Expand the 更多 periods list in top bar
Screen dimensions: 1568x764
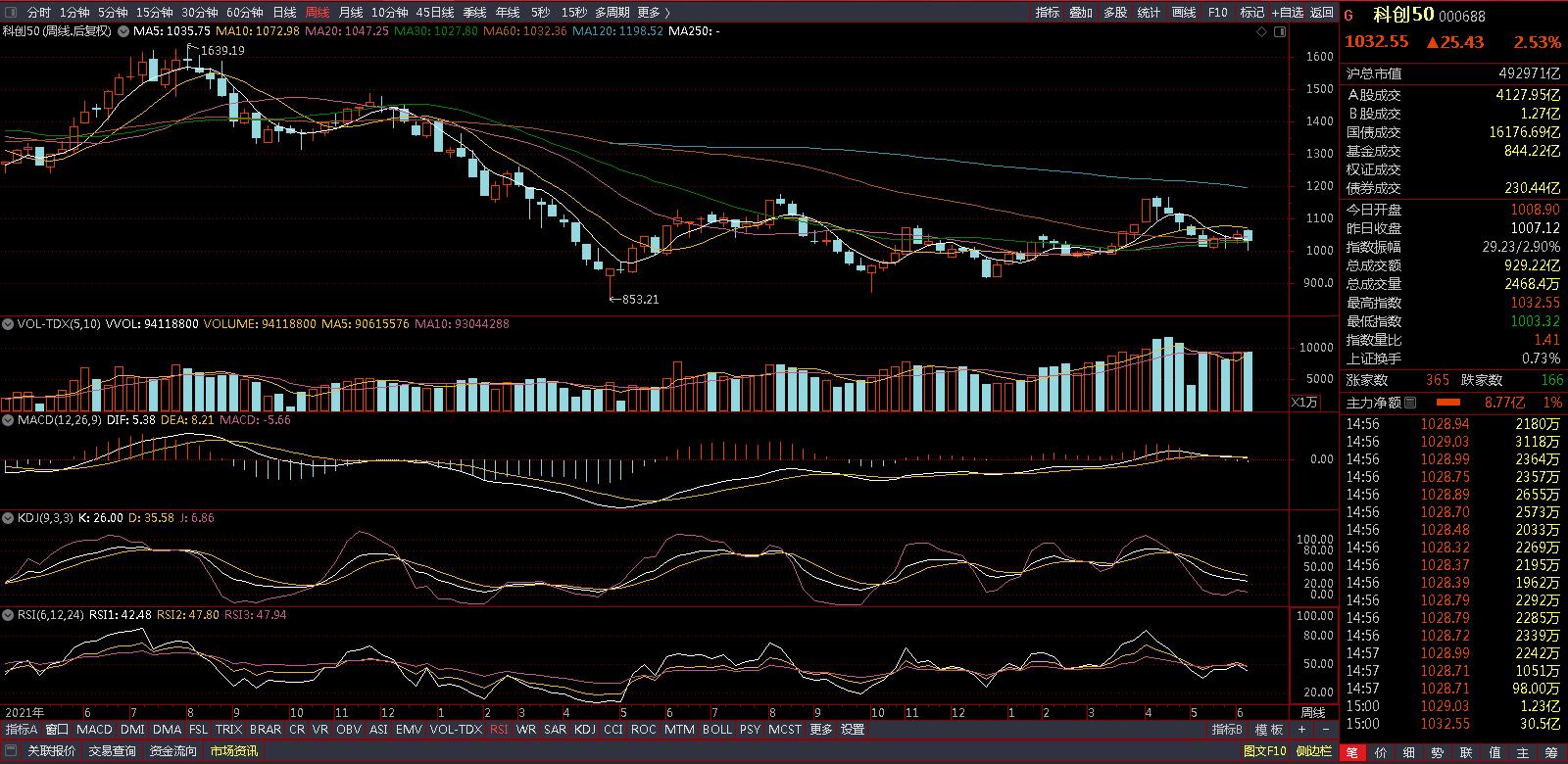tap(654, 13)
